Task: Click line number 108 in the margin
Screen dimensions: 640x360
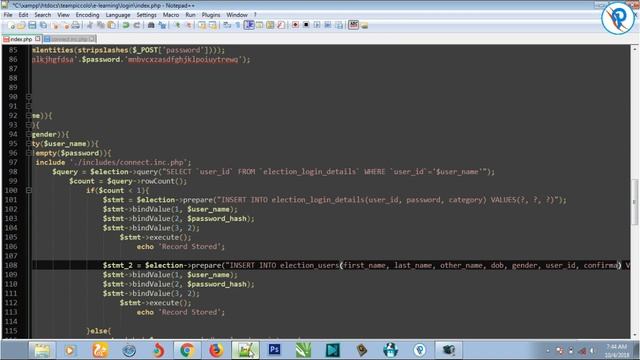Action: (11, 265)
